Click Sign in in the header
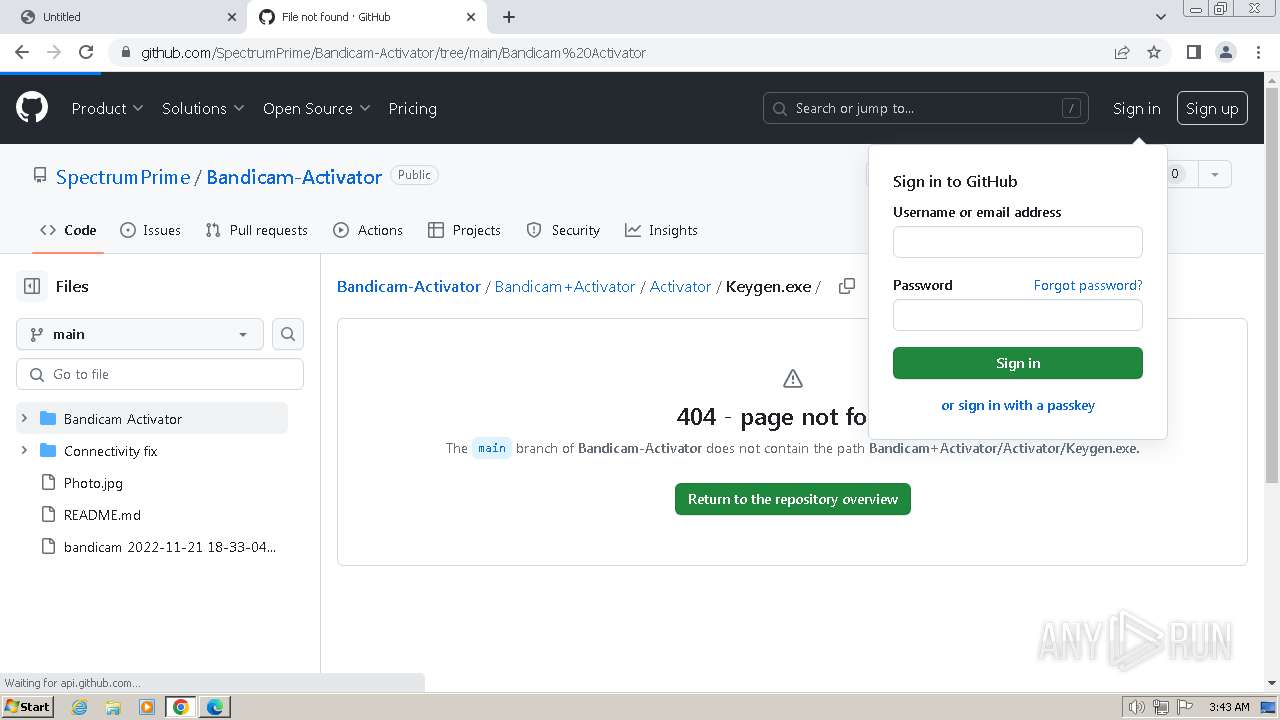Image resolution: width=1280 pixels, height=720 pixels. click(1137, 108)
